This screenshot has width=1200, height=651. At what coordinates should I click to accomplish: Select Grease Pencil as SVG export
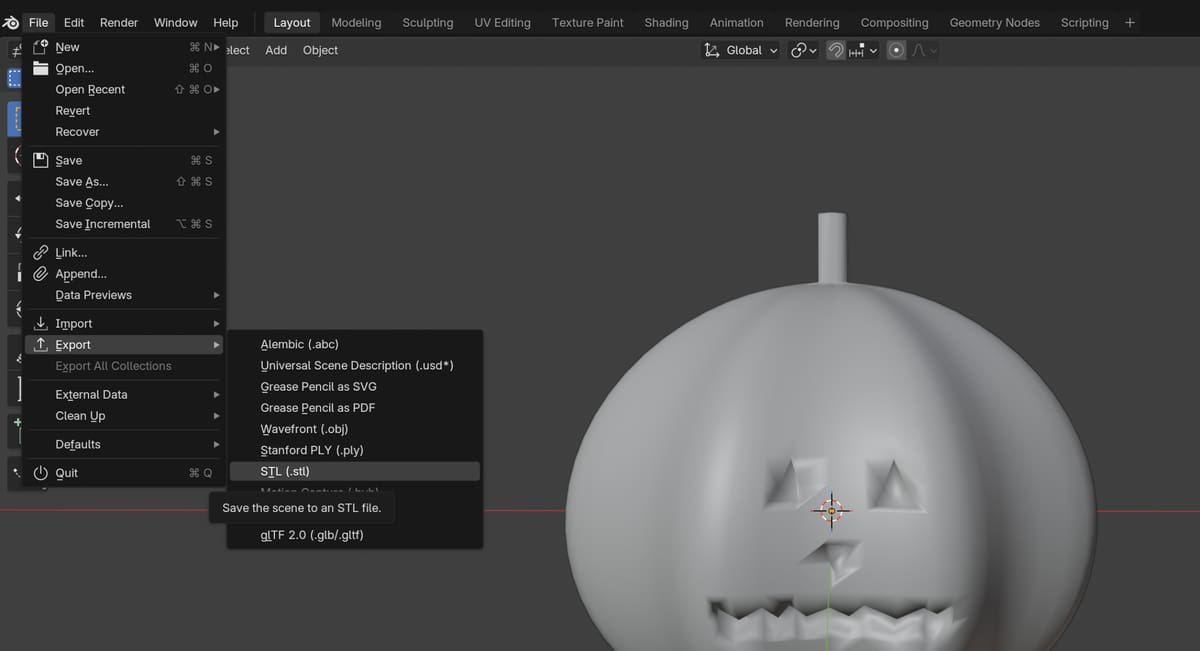[x=355, y=387]
